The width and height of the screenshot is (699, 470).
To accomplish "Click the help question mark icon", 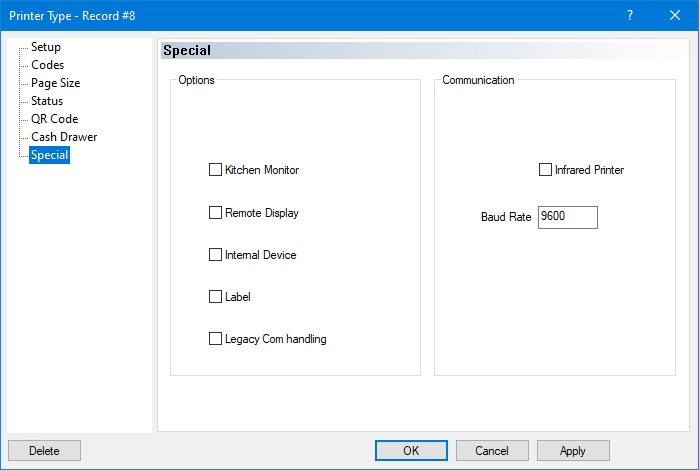I will pos(630,15).
